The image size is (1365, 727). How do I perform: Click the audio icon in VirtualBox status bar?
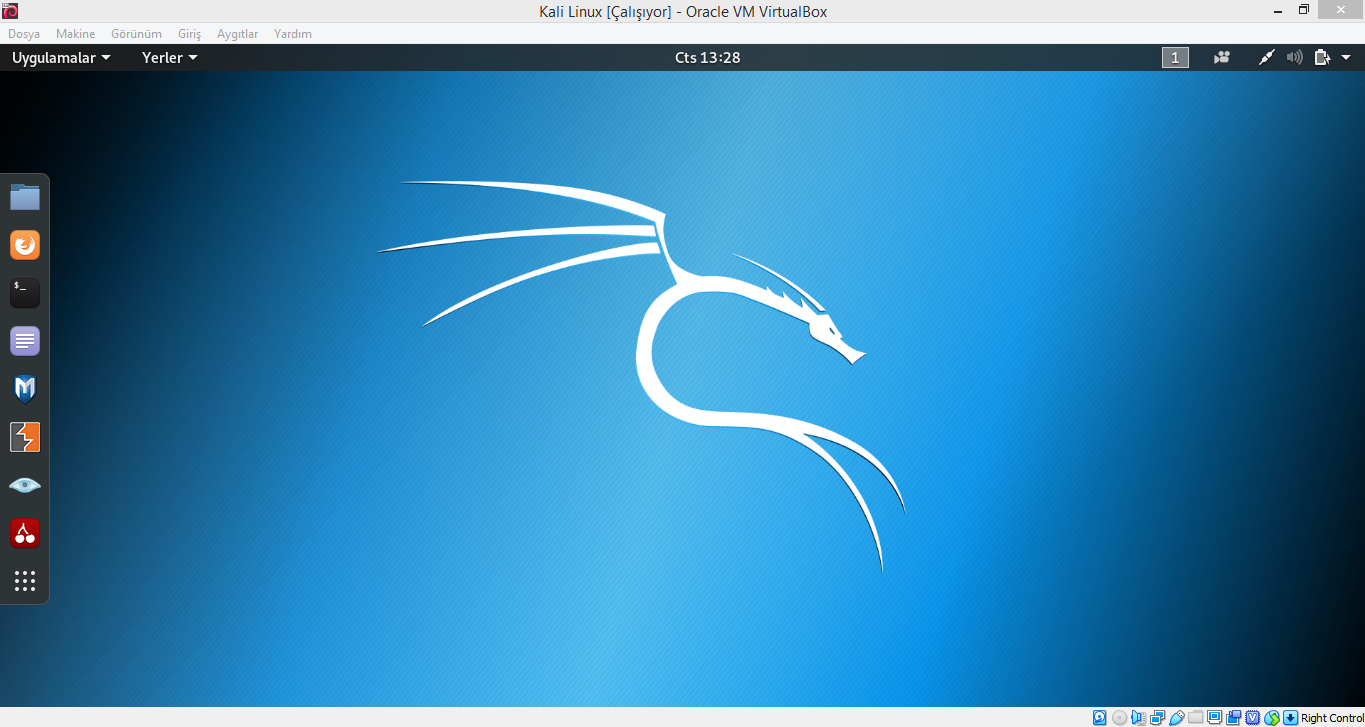tap(1139, 718)
